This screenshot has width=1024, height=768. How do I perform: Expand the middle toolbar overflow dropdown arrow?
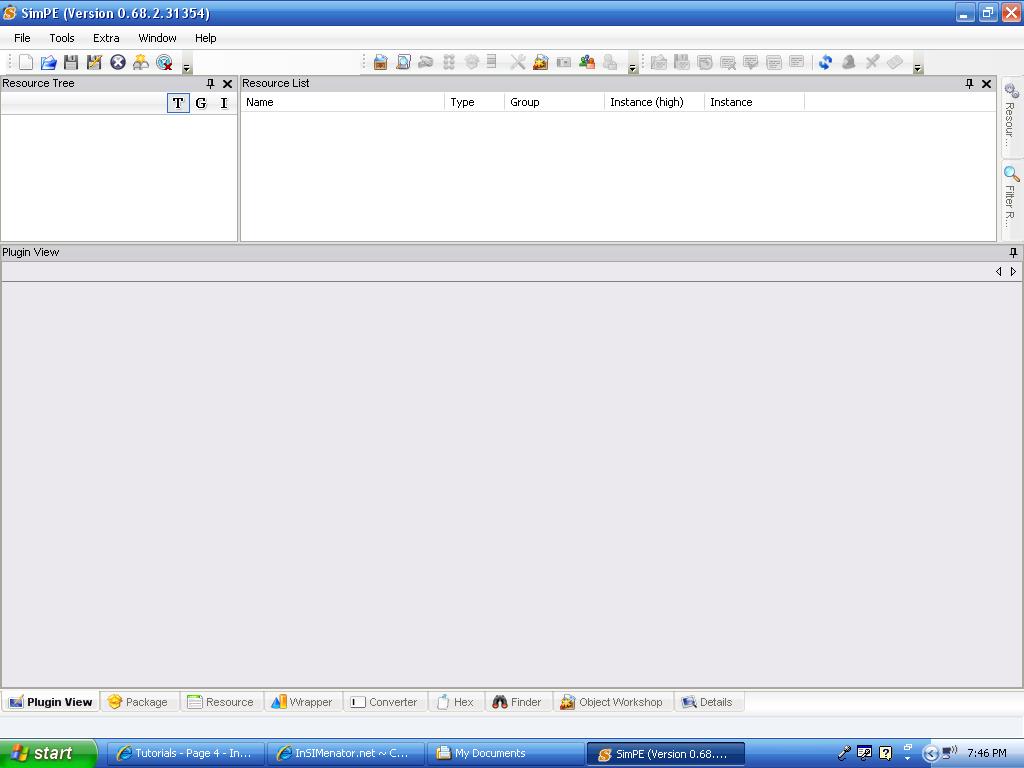point(633,68)
